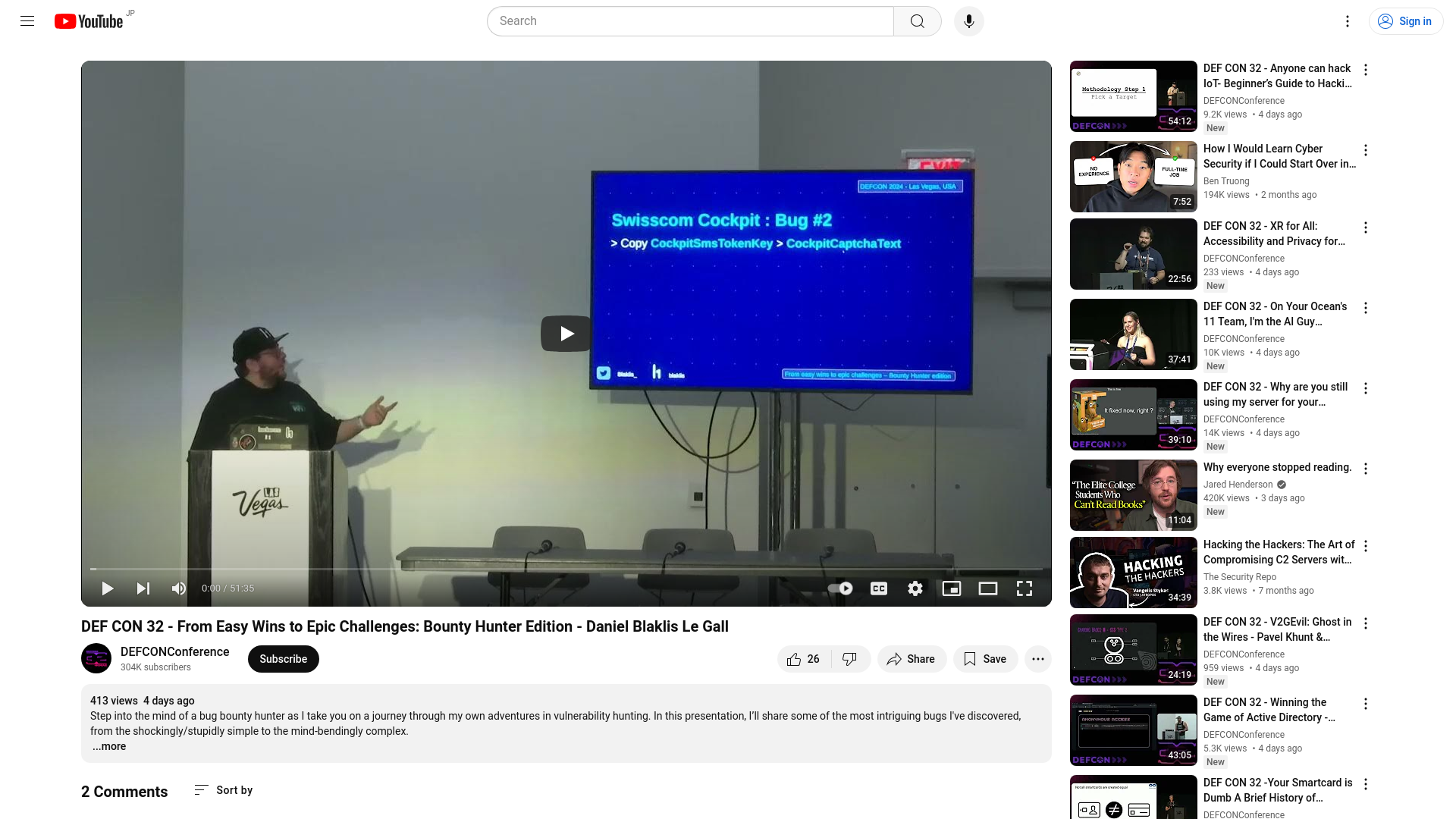1456x819 pixels.
Task: Open options for How I Would Learn Cyber Security
Action: 1366,150
